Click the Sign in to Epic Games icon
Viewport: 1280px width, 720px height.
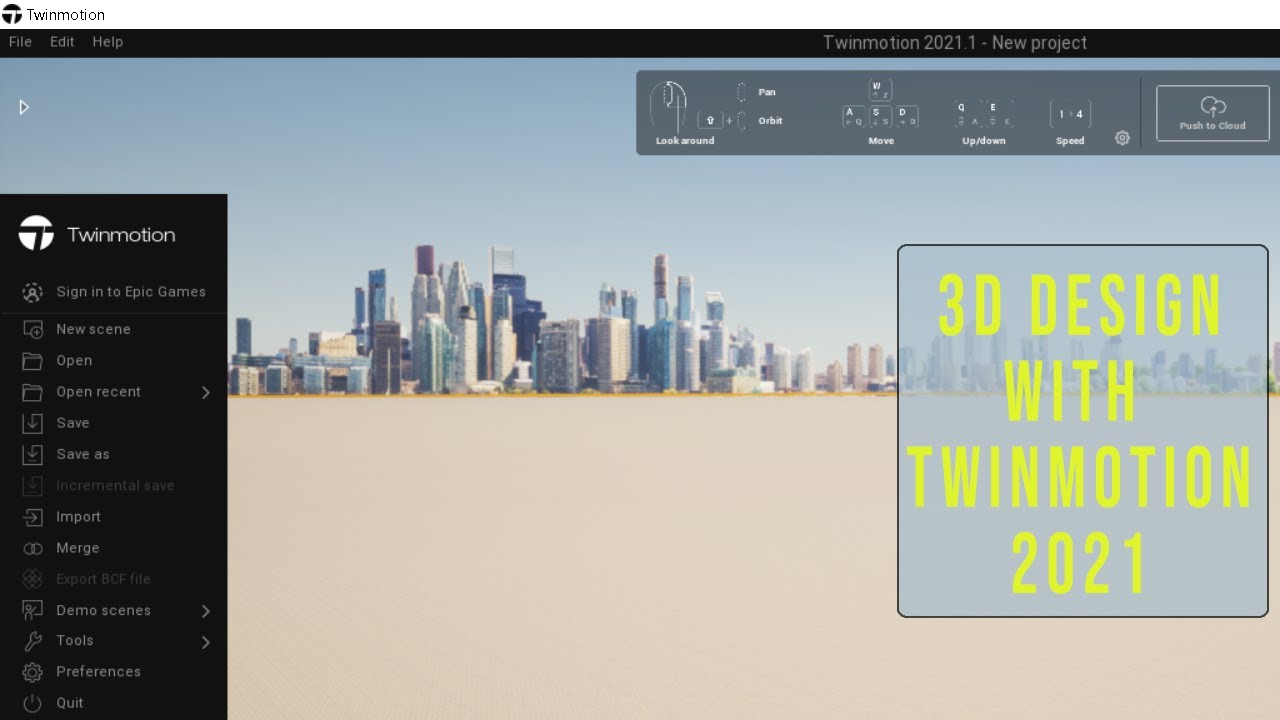[x=33, y=292]
